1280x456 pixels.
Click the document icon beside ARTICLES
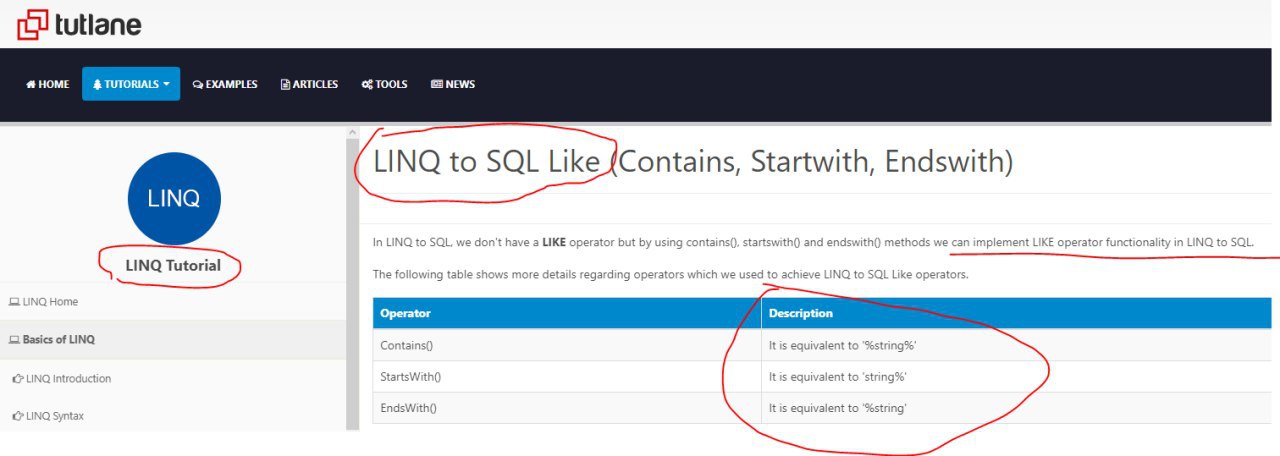coord(285,85)
